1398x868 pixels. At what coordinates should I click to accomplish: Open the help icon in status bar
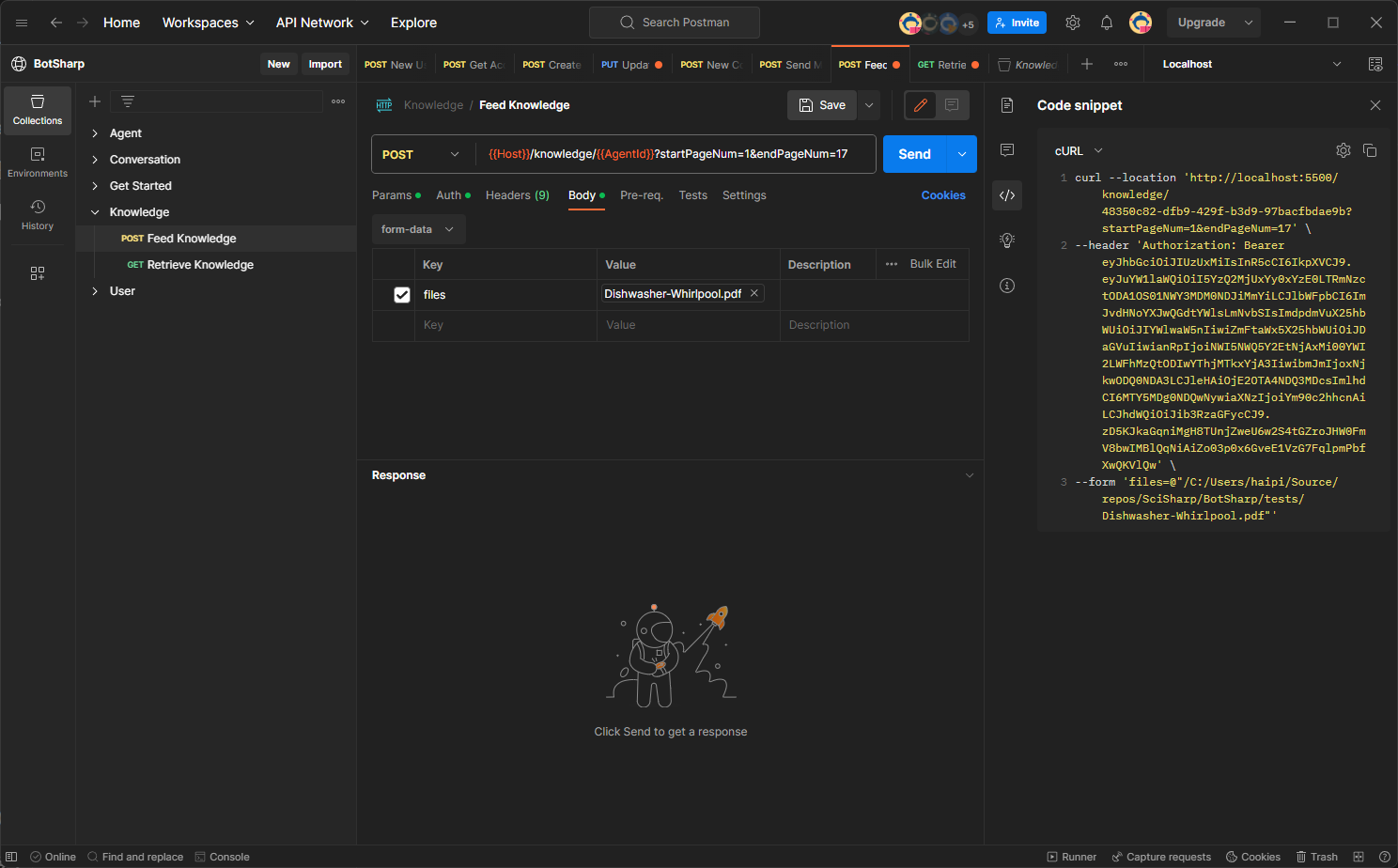click(1385, 857)
